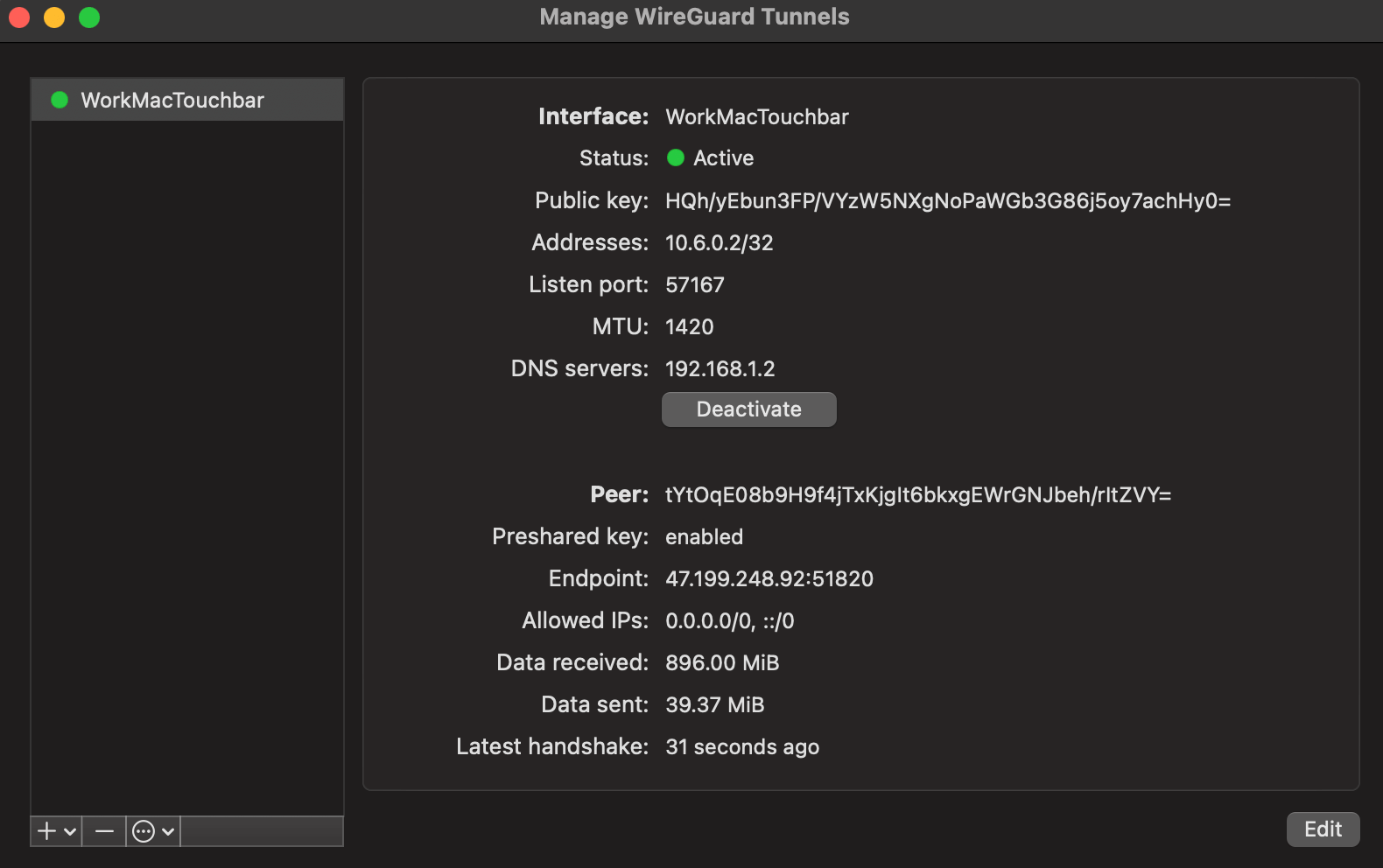1383x868 pixels.
Task: Click the green zoom window button
Action: [89, 17]
